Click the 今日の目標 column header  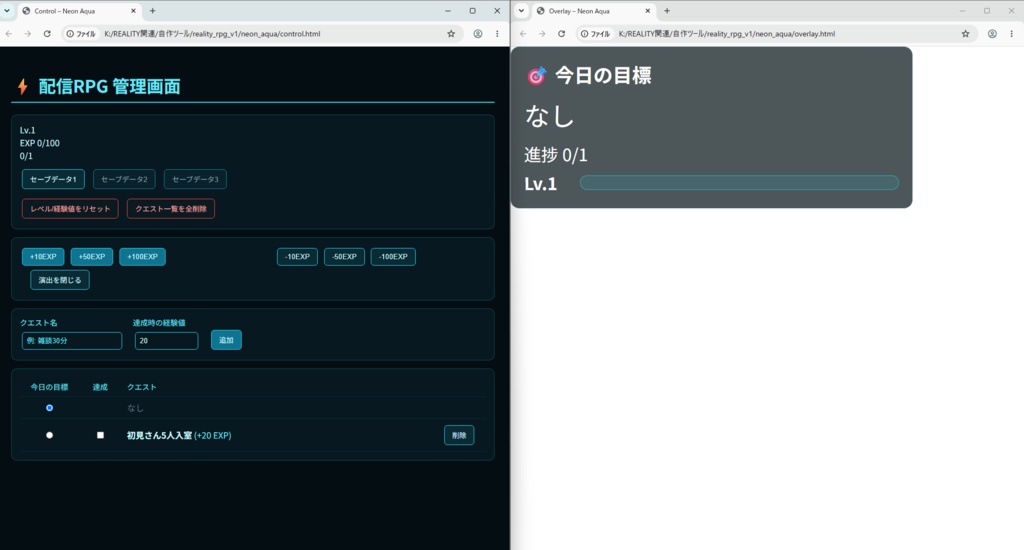click(49, 387)
